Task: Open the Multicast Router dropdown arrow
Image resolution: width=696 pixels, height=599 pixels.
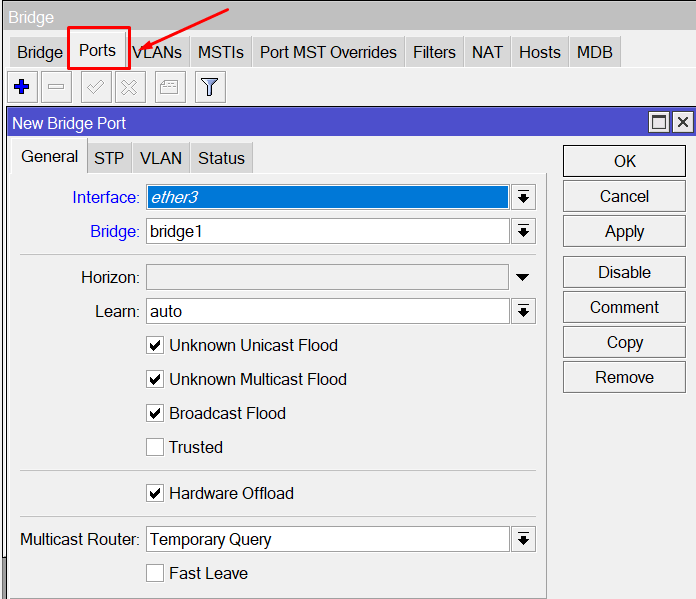Action: 523,539
